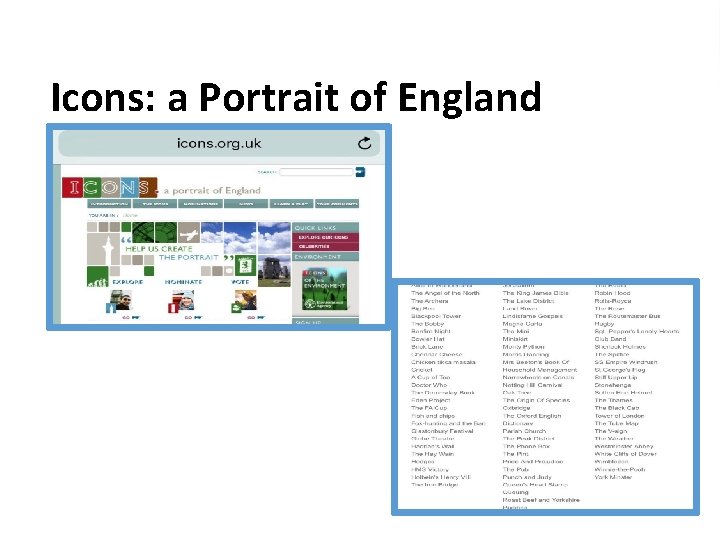Select Parish Church in the list

524,431
